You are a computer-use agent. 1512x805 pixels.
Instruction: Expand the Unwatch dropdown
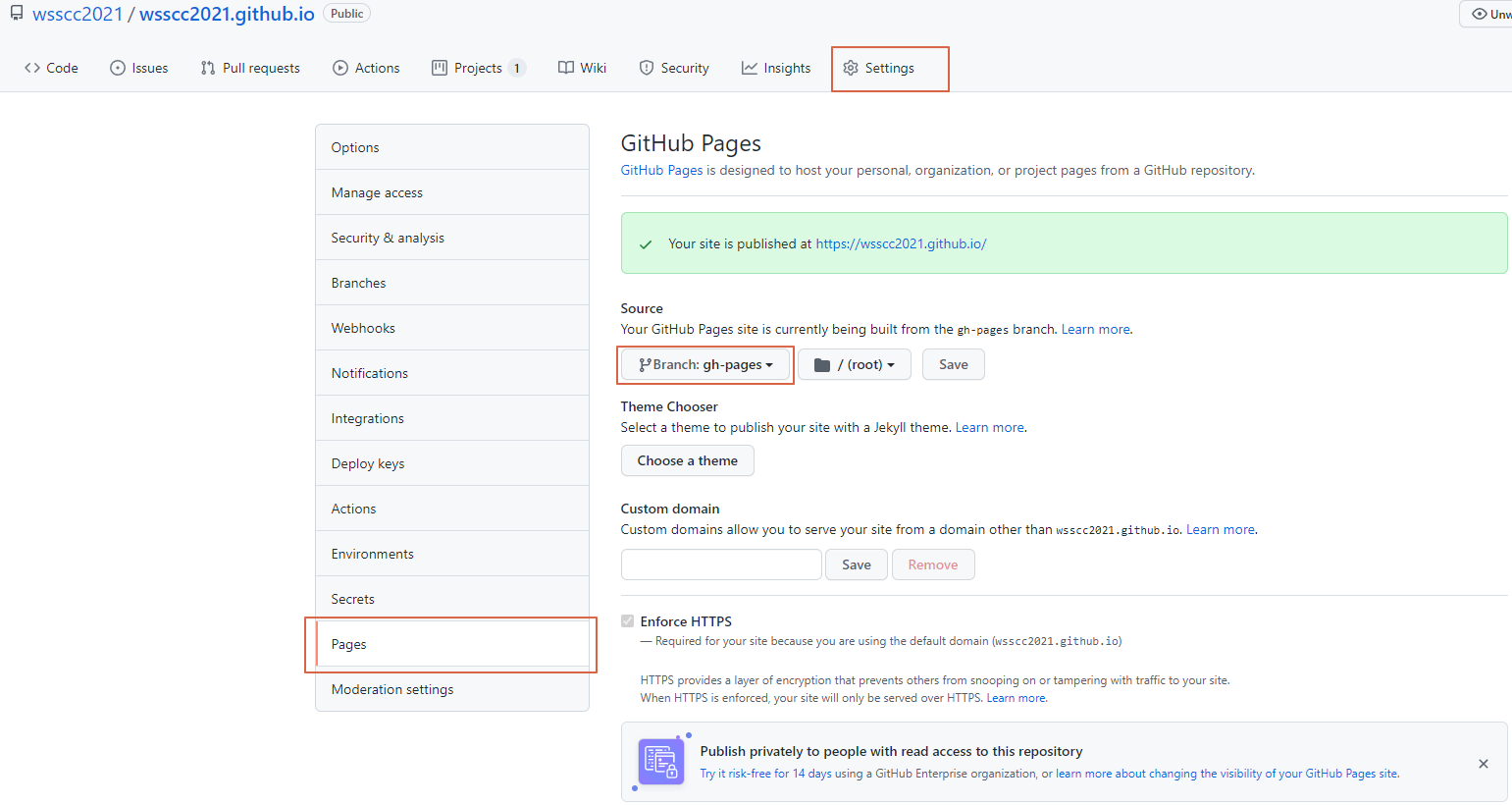pyautogui.click(x=1507, y=14)
